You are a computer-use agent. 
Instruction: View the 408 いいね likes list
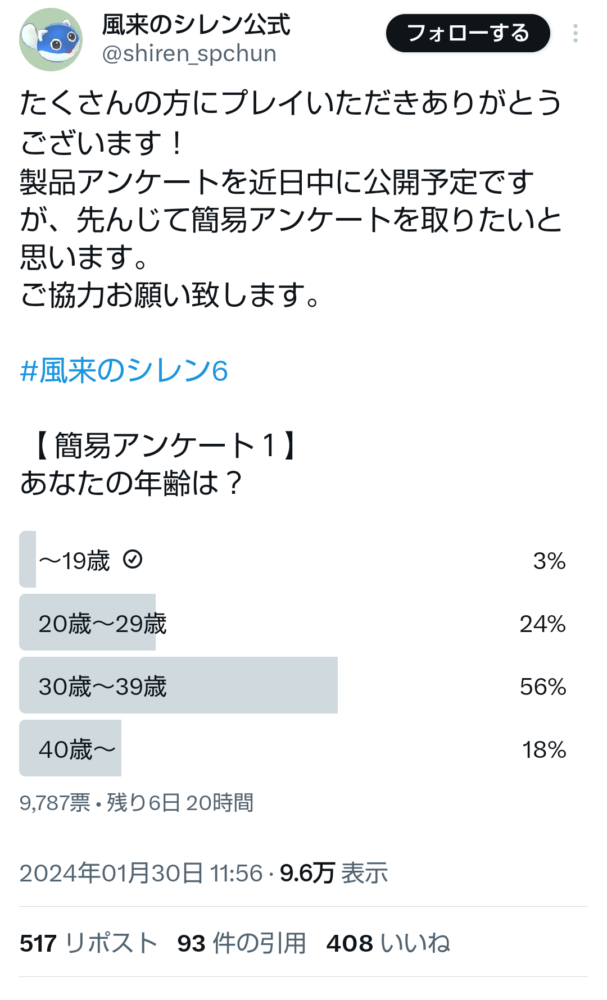[388, 943]
